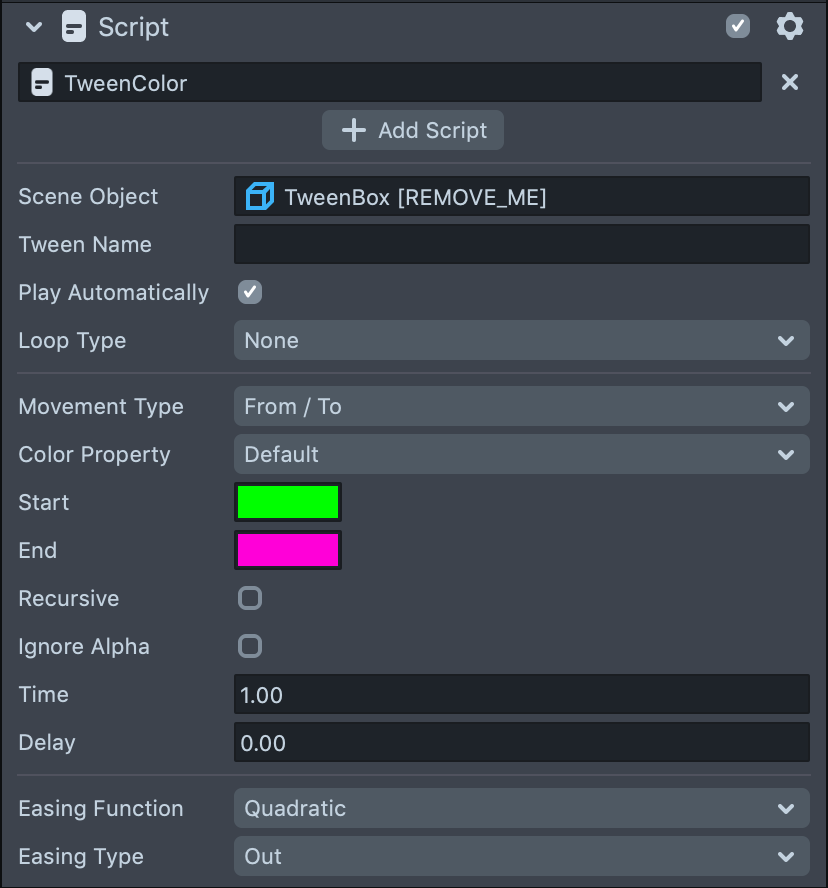Click the Tween Name input field
The width and height of the screenshot is (828, 888).
[521, 244]
